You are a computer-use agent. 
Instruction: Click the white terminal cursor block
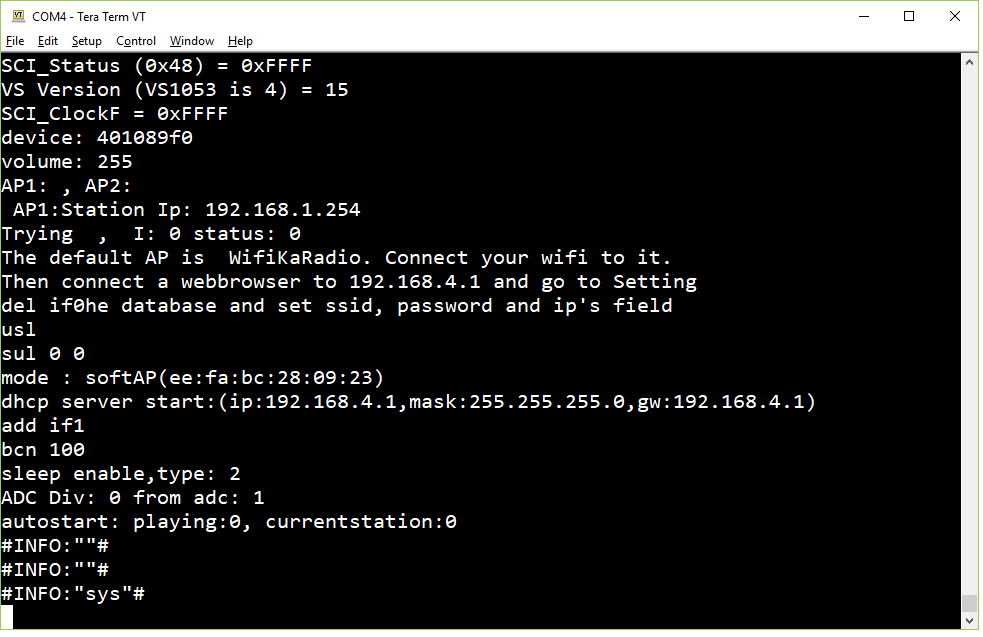7,617
